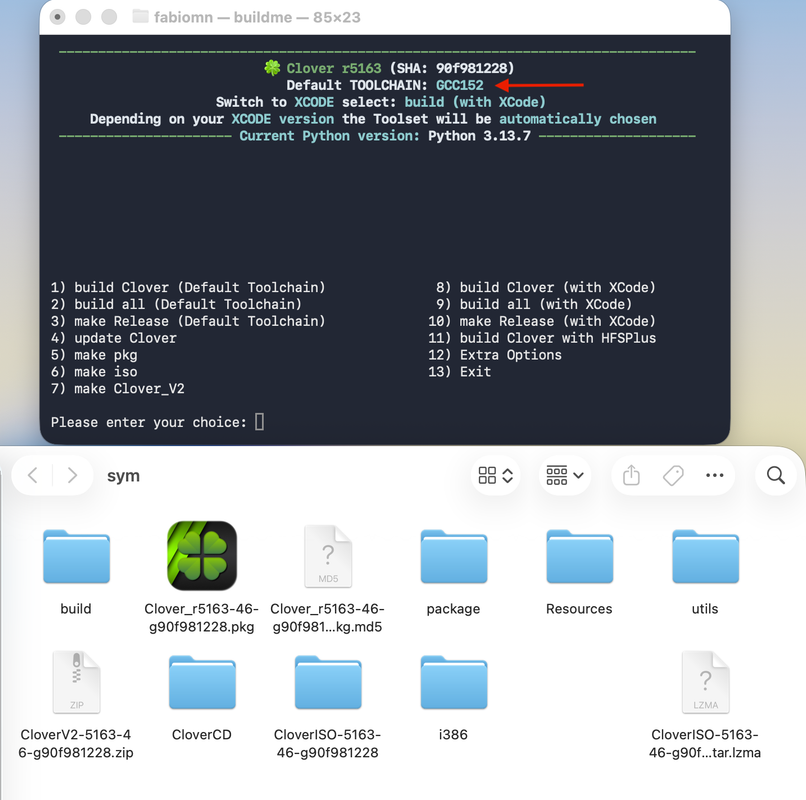Click the 'CloverV2-5163-46-g90f981228.zip' file name

coord(76,743)
